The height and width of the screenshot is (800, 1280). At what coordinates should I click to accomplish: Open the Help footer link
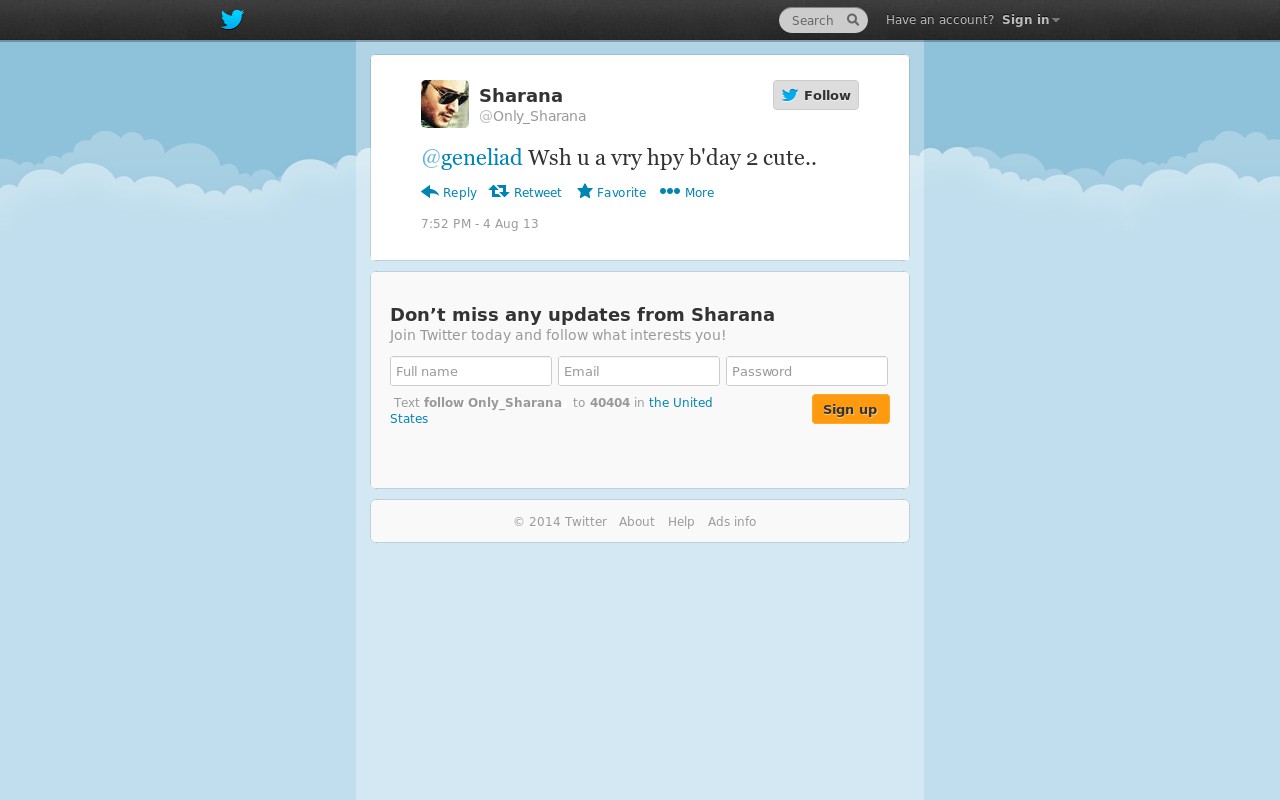click(x=681, y=522)
